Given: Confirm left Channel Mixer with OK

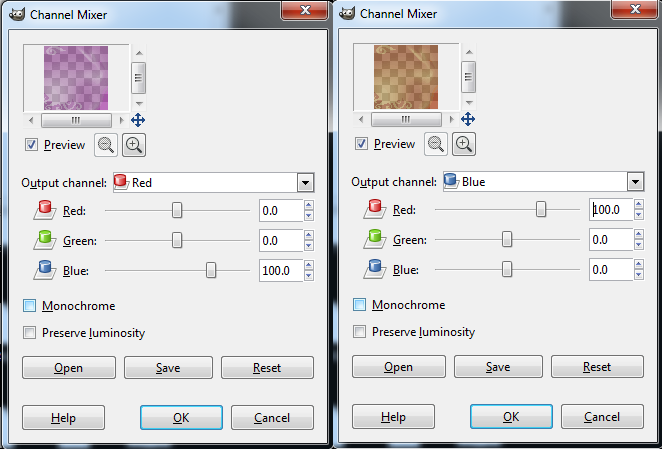Looking at the screenshot, I should coord(182,418).
